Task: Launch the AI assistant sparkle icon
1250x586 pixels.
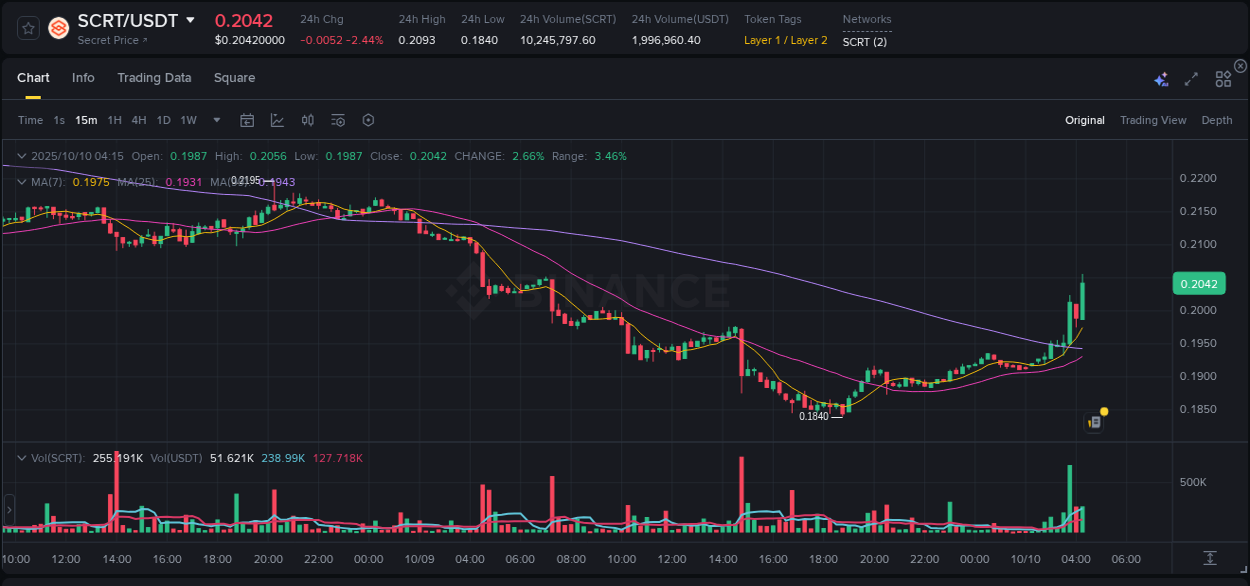Action: (1160, 77)
